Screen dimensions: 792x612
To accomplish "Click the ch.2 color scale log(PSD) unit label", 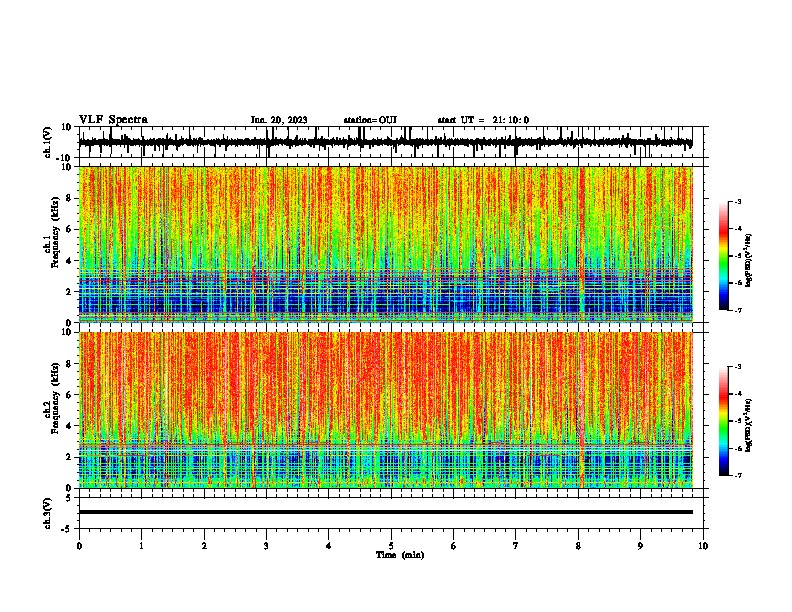I will pos(749,426).
